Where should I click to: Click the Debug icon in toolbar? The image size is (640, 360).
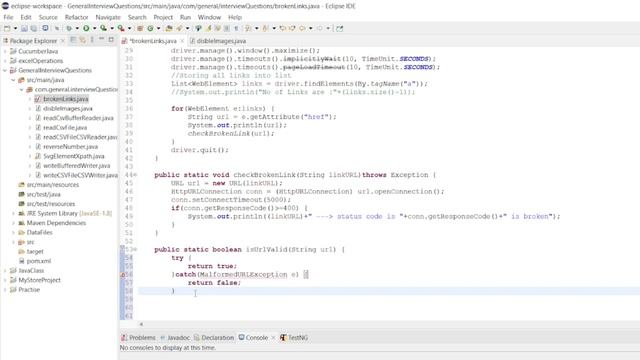(x=69, y=28)
